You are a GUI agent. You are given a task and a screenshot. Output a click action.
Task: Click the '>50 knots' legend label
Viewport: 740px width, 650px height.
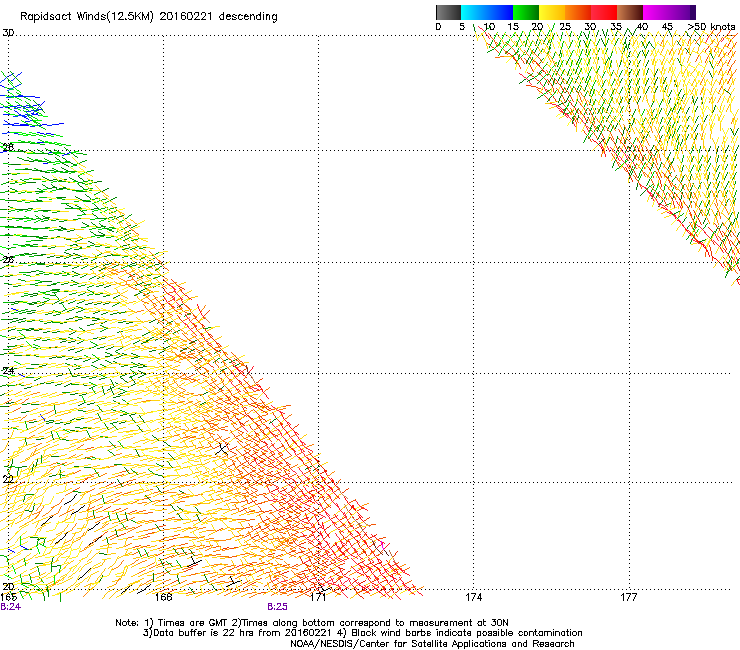click(x=711, y=27)
